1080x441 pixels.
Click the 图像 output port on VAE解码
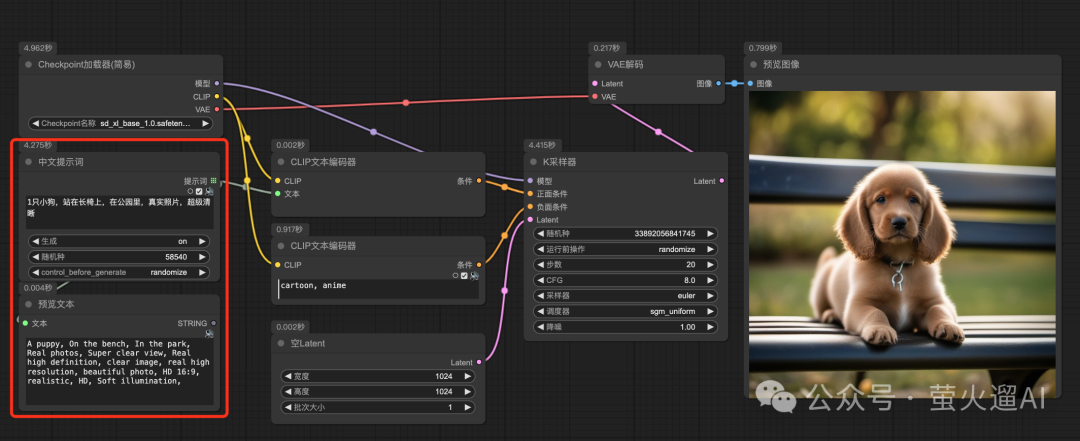click(718, 83)
